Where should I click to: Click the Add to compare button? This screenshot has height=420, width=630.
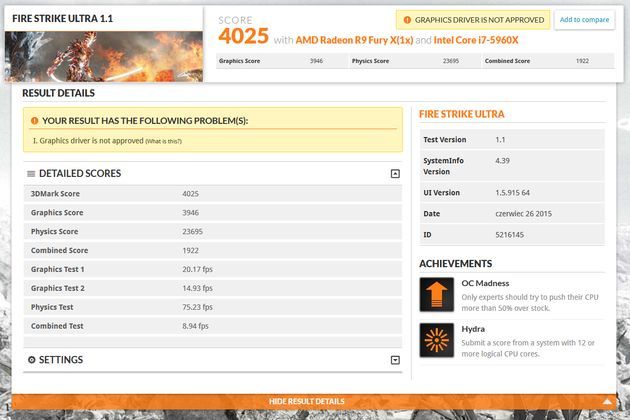(584, 20)
